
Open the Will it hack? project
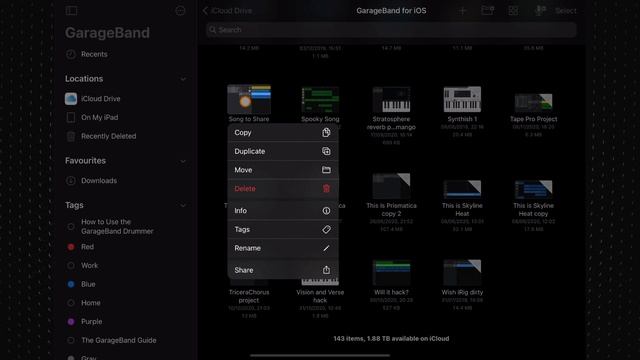click(x=391, y=273)
